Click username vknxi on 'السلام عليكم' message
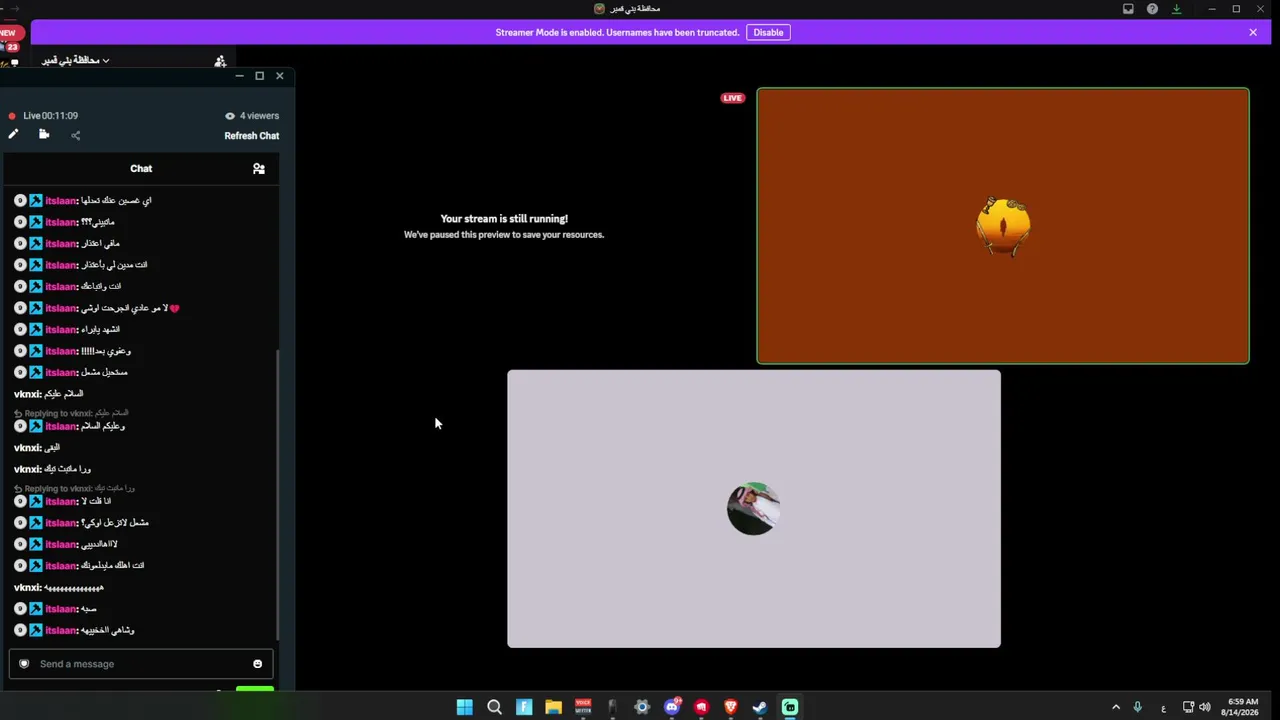The height and width of the screenshot is (720, 1280). [27, 394]
